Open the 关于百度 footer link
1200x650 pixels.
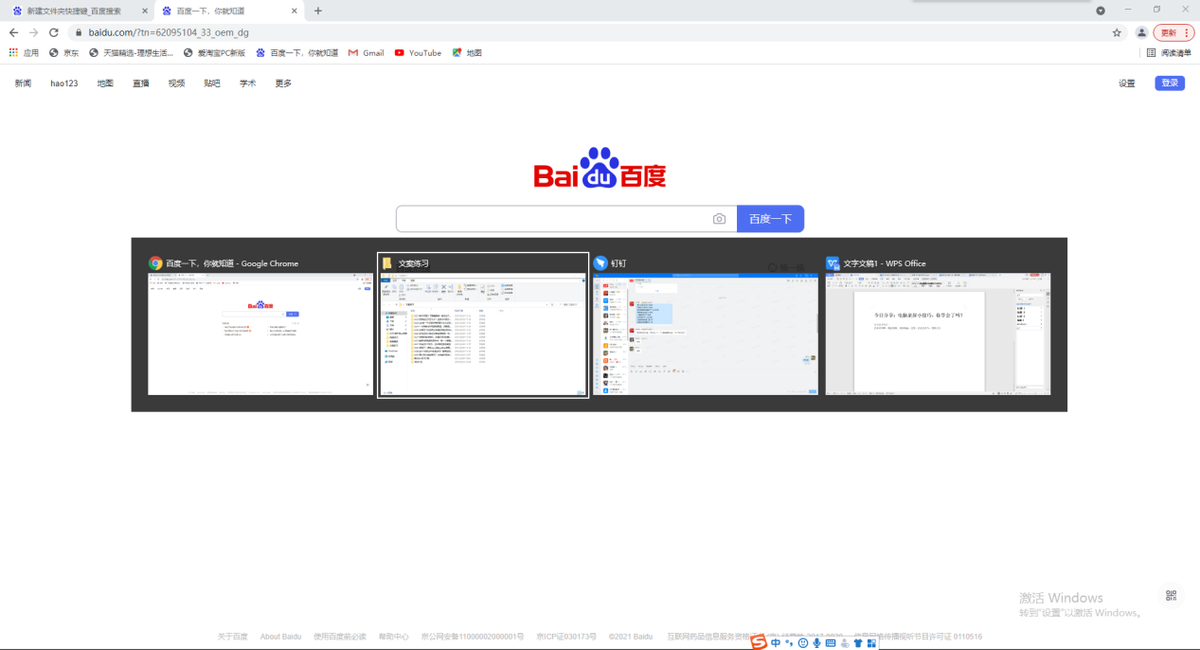(x=233, y=637)
